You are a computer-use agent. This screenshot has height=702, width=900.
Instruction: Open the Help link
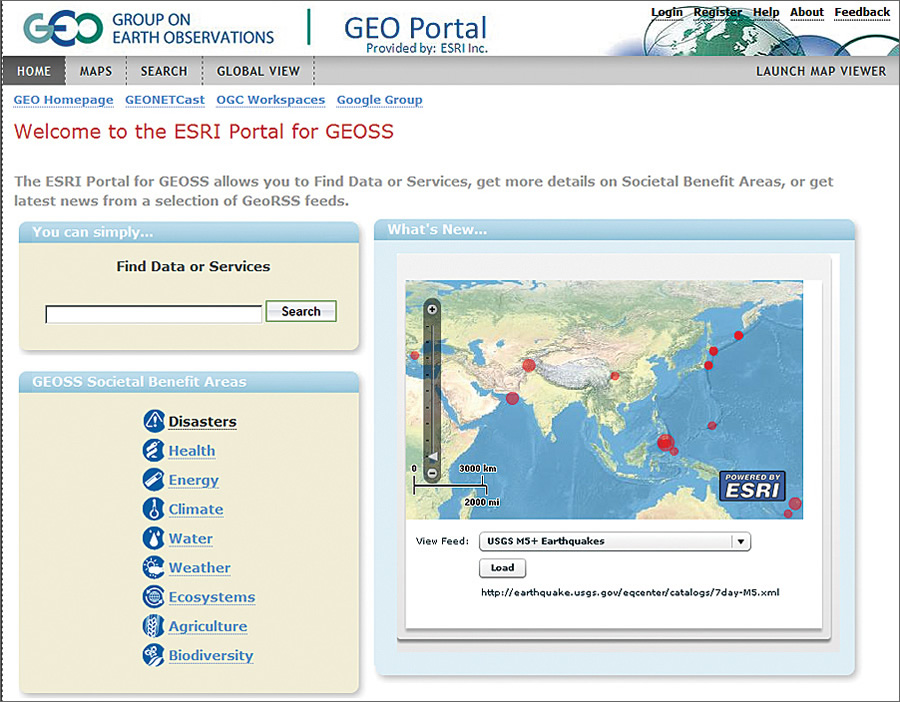pos(766,13)
